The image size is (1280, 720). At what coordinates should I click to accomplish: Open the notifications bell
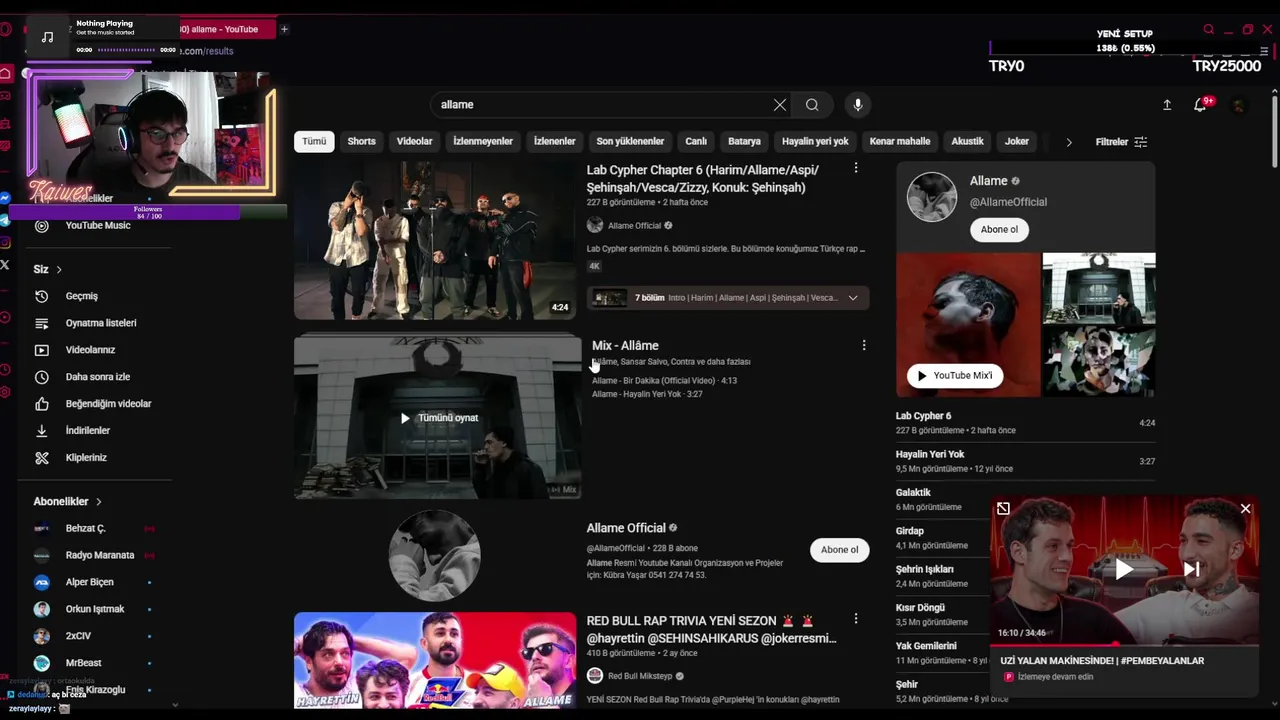[1200, 105]
